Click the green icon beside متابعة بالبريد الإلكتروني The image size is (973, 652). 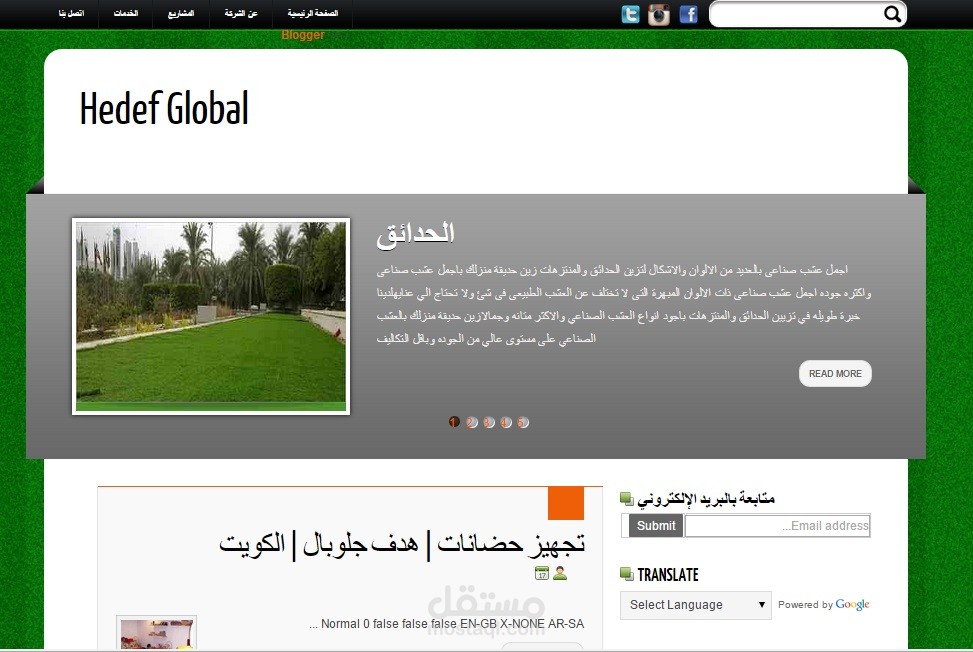tap(625, 497)
